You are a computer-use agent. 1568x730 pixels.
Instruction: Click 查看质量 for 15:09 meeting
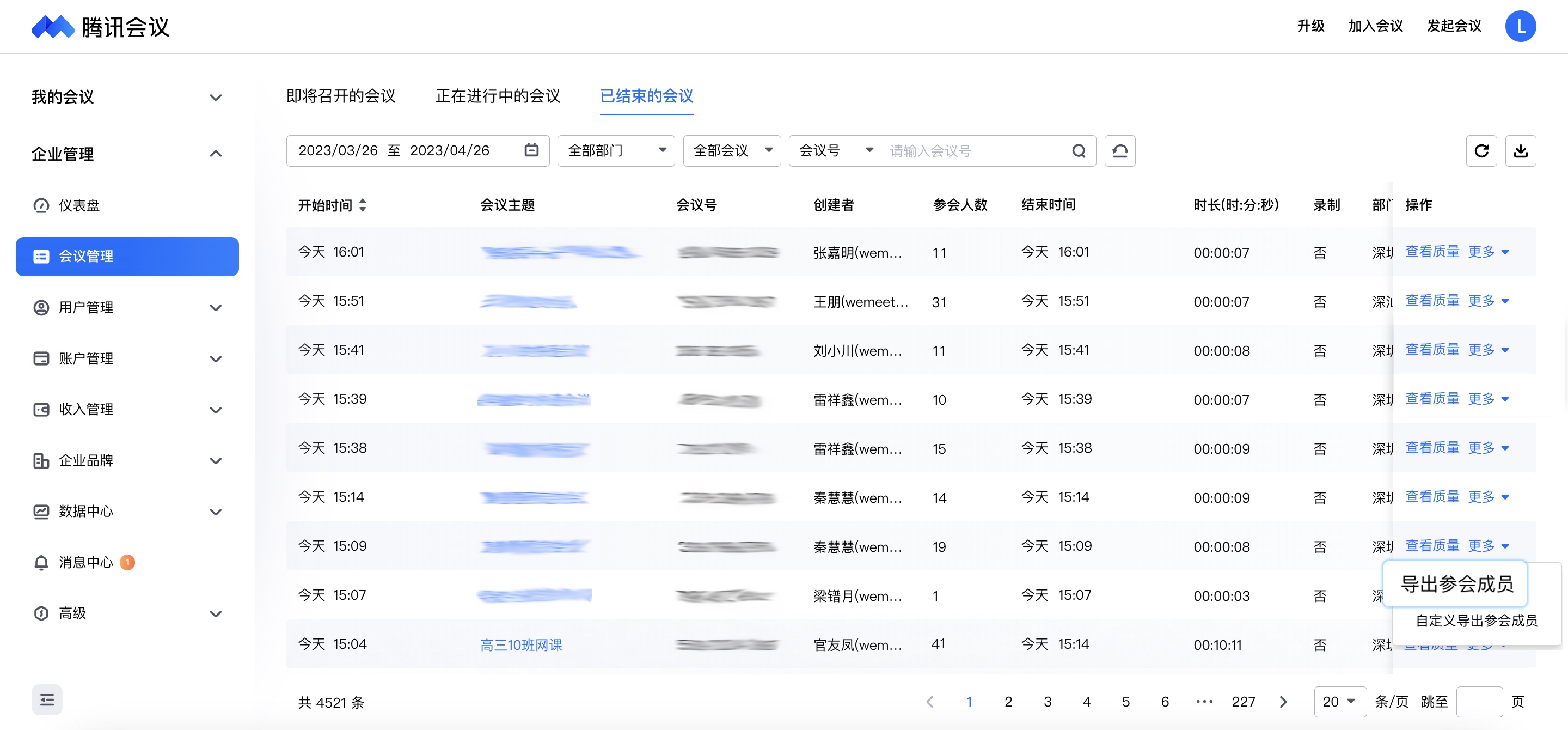click(x=1432, y=546)
